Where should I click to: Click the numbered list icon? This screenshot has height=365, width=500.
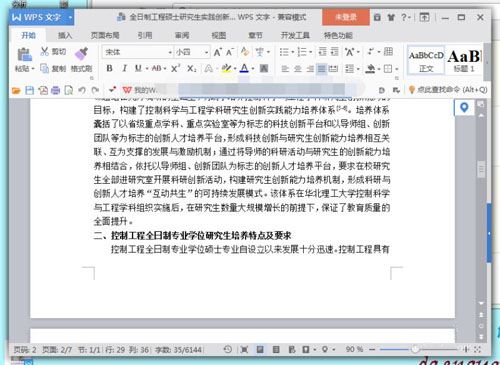click(x=302, y=52)
